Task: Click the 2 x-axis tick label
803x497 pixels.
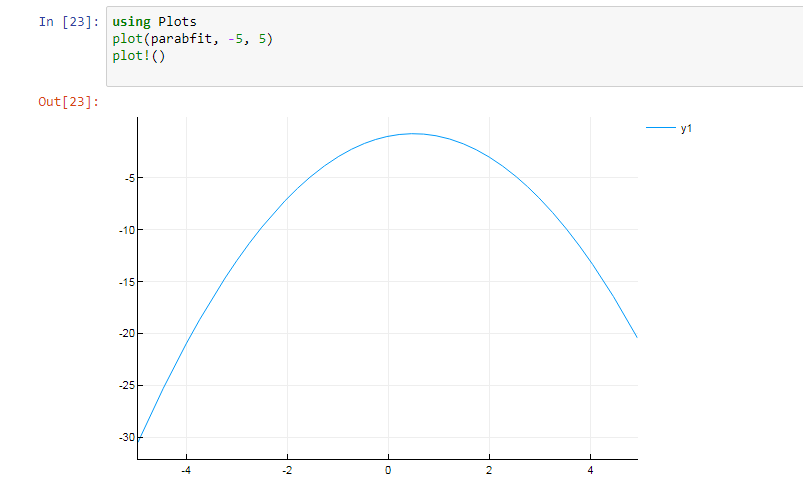Action: 489,470
